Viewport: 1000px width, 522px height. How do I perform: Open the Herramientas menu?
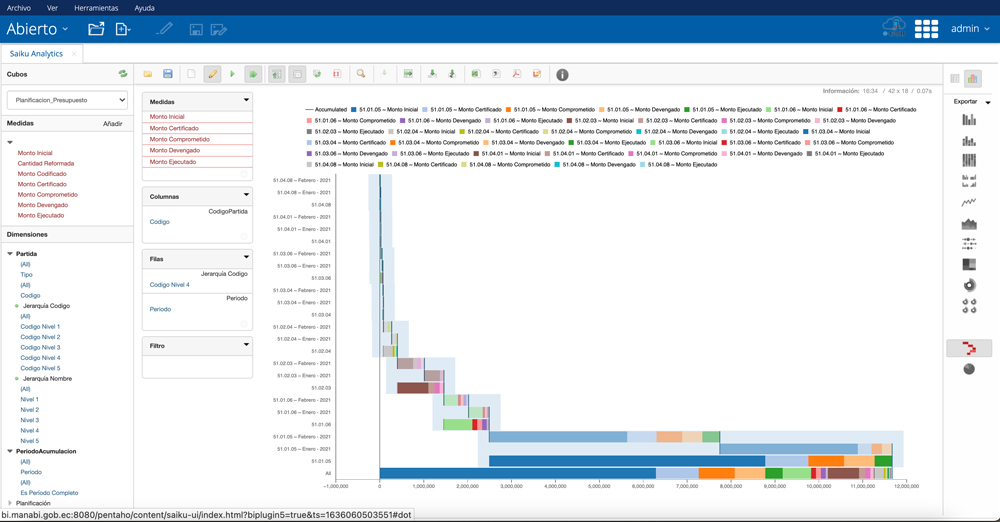pos(96,7)
